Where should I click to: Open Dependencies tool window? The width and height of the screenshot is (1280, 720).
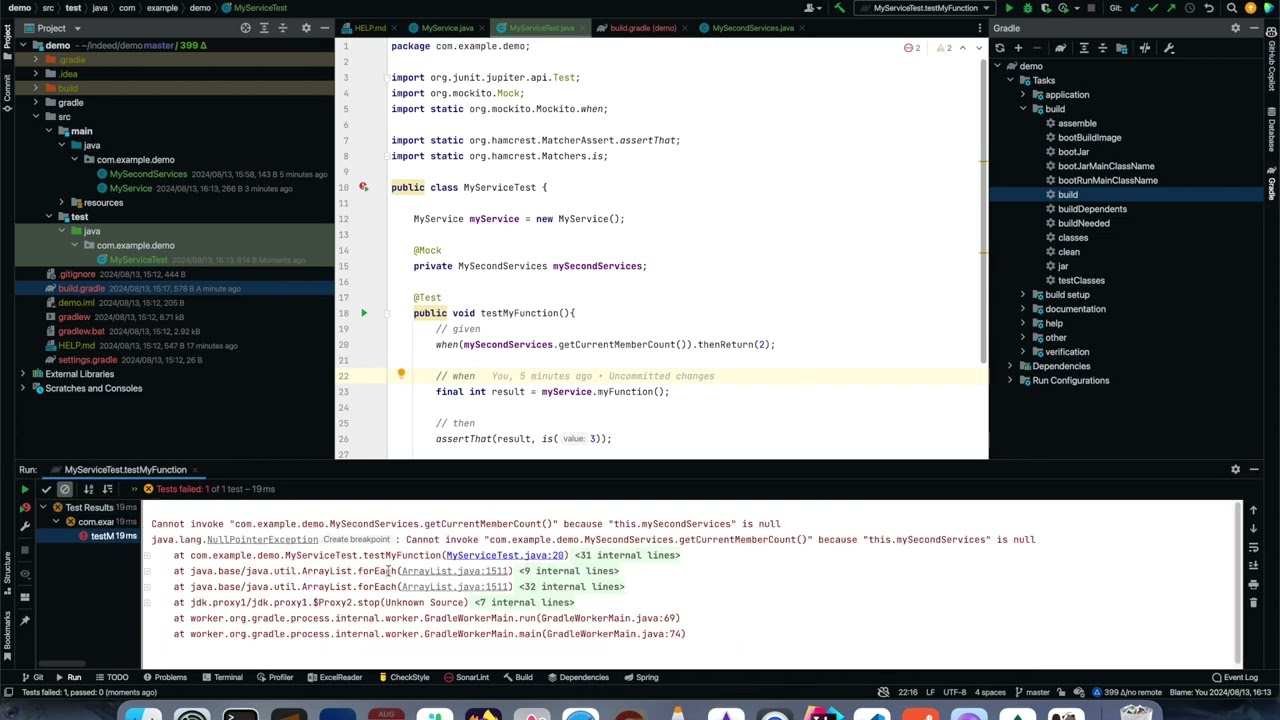578,677
